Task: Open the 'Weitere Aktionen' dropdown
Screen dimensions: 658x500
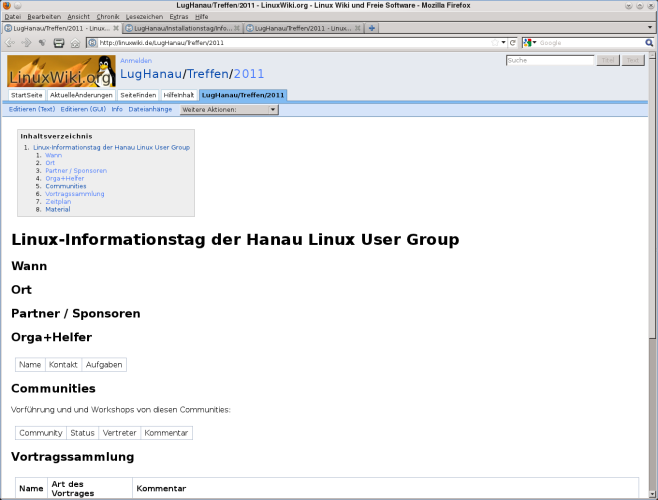Action: pos(228,109)
